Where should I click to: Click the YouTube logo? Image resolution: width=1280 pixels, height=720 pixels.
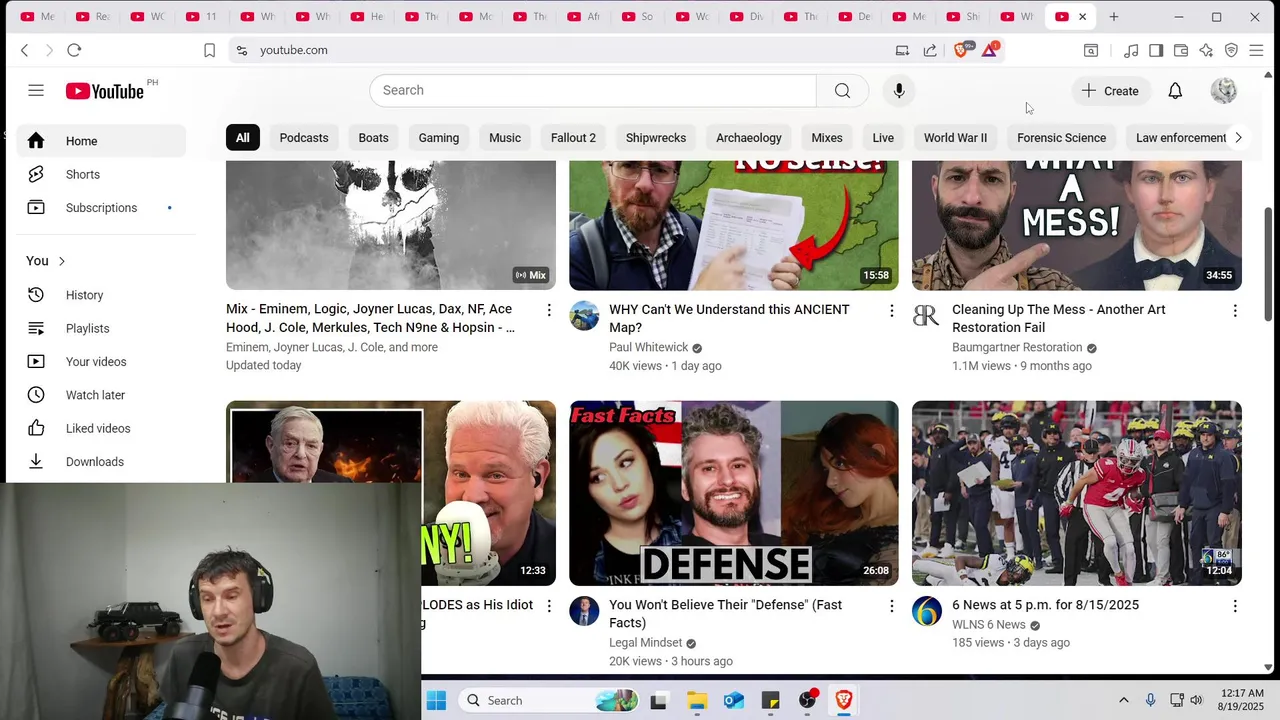coord(105,91)
